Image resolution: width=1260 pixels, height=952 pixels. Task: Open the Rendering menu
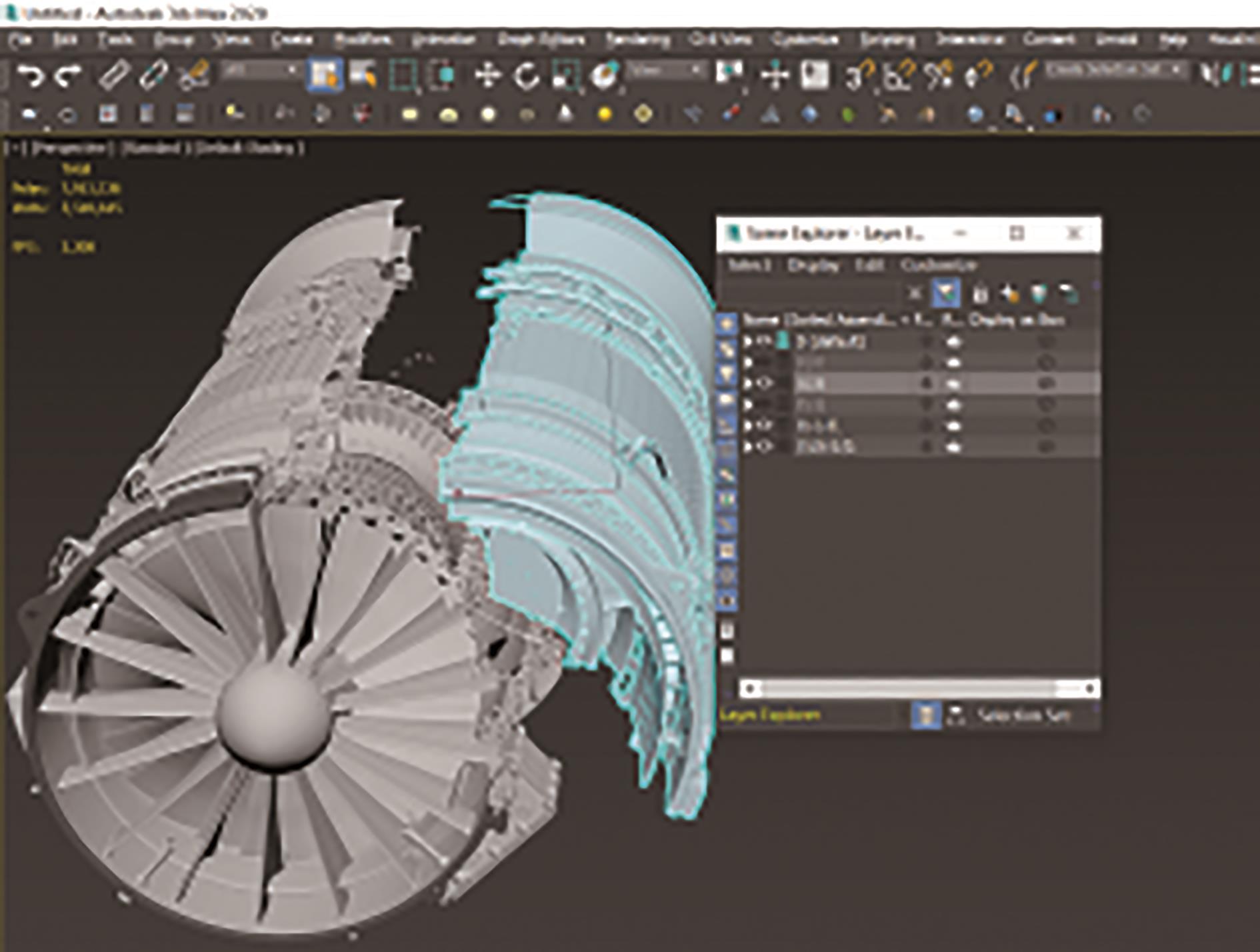[x=637, y=40]
